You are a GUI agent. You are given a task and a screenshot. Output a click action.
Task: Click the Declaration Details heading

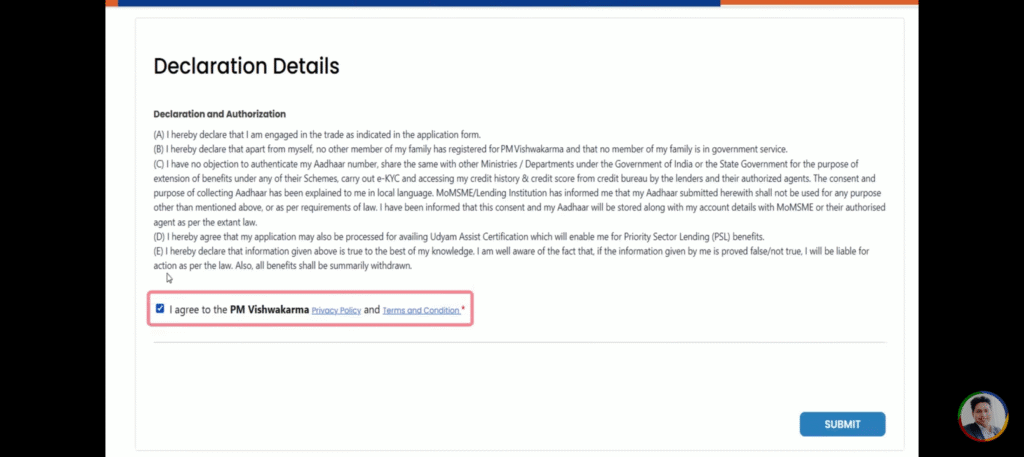pos(246,67)
